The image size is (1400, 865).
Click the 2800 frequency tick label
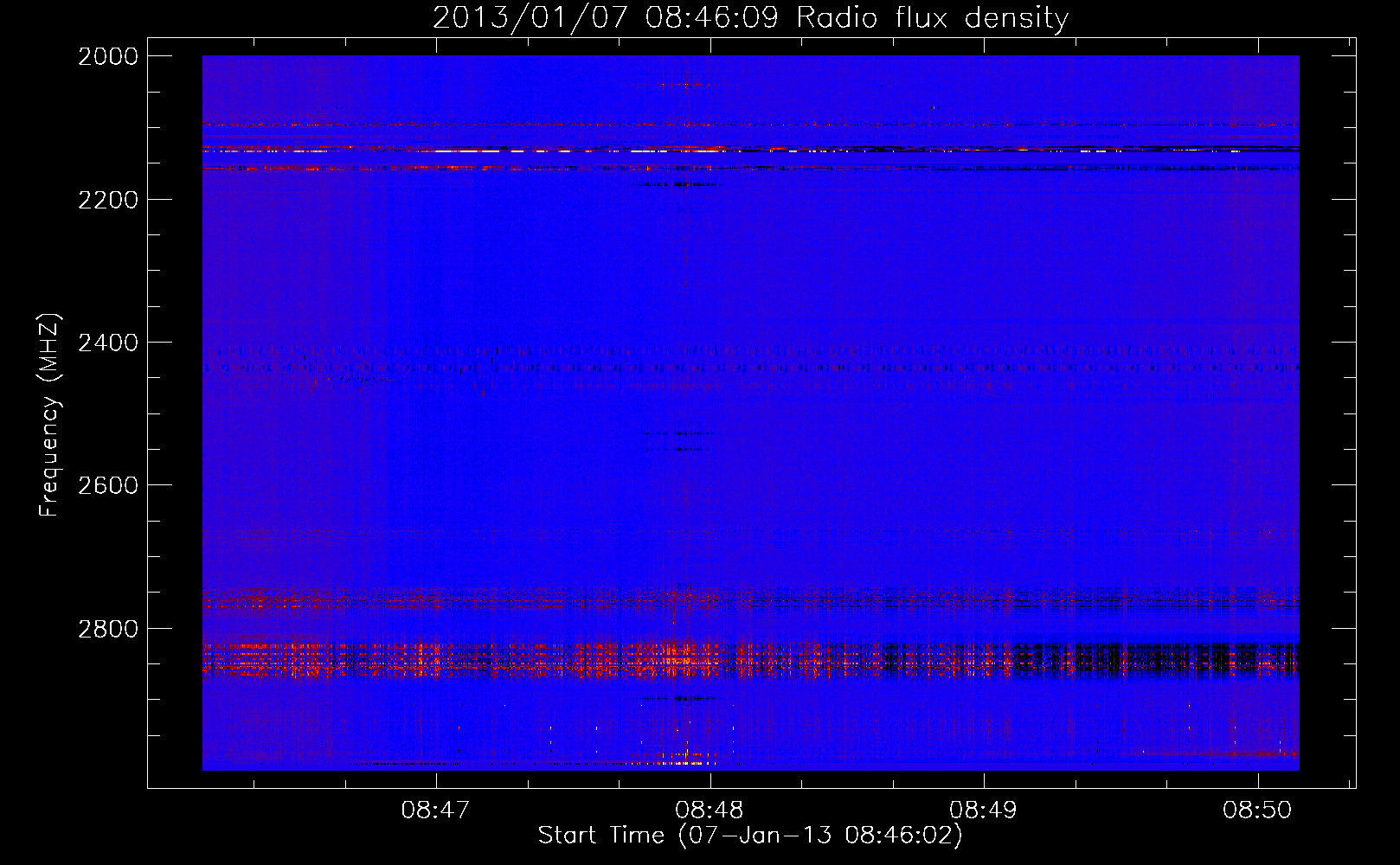(x=108, y=629)
